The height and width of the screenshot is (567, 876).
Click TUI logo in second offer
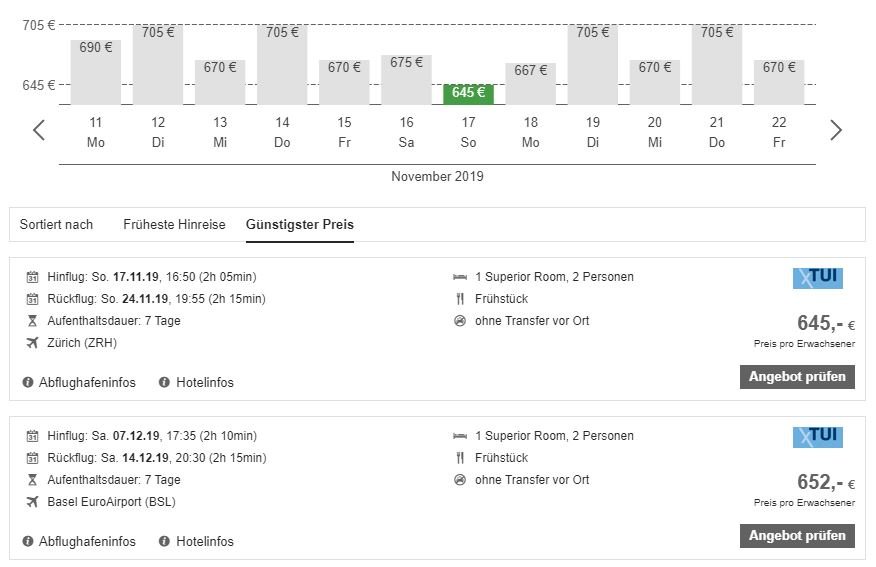tap(817, 437)
